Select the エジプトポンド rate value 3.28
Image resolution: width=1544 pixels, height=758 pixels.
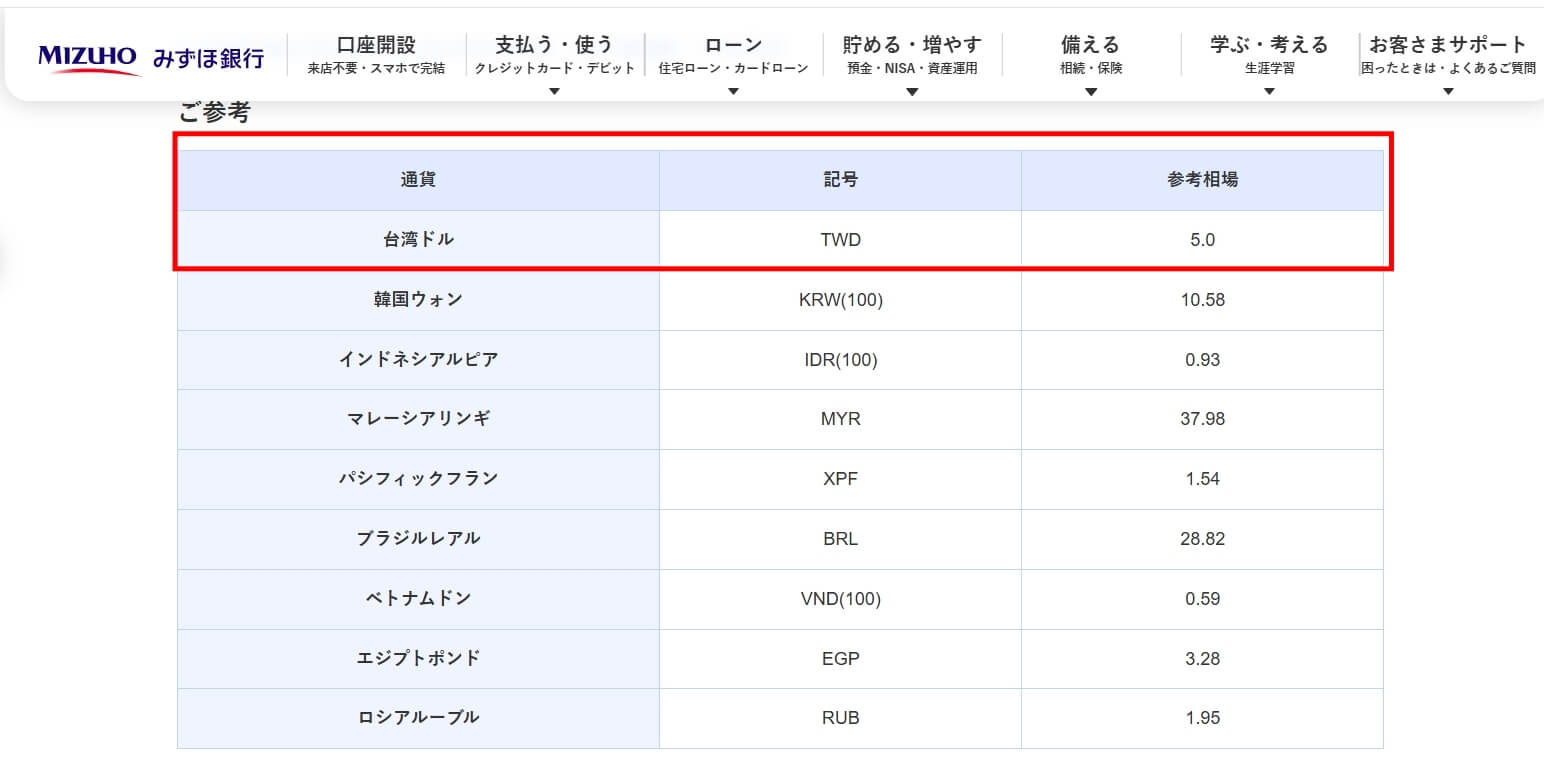(1202, 658)
